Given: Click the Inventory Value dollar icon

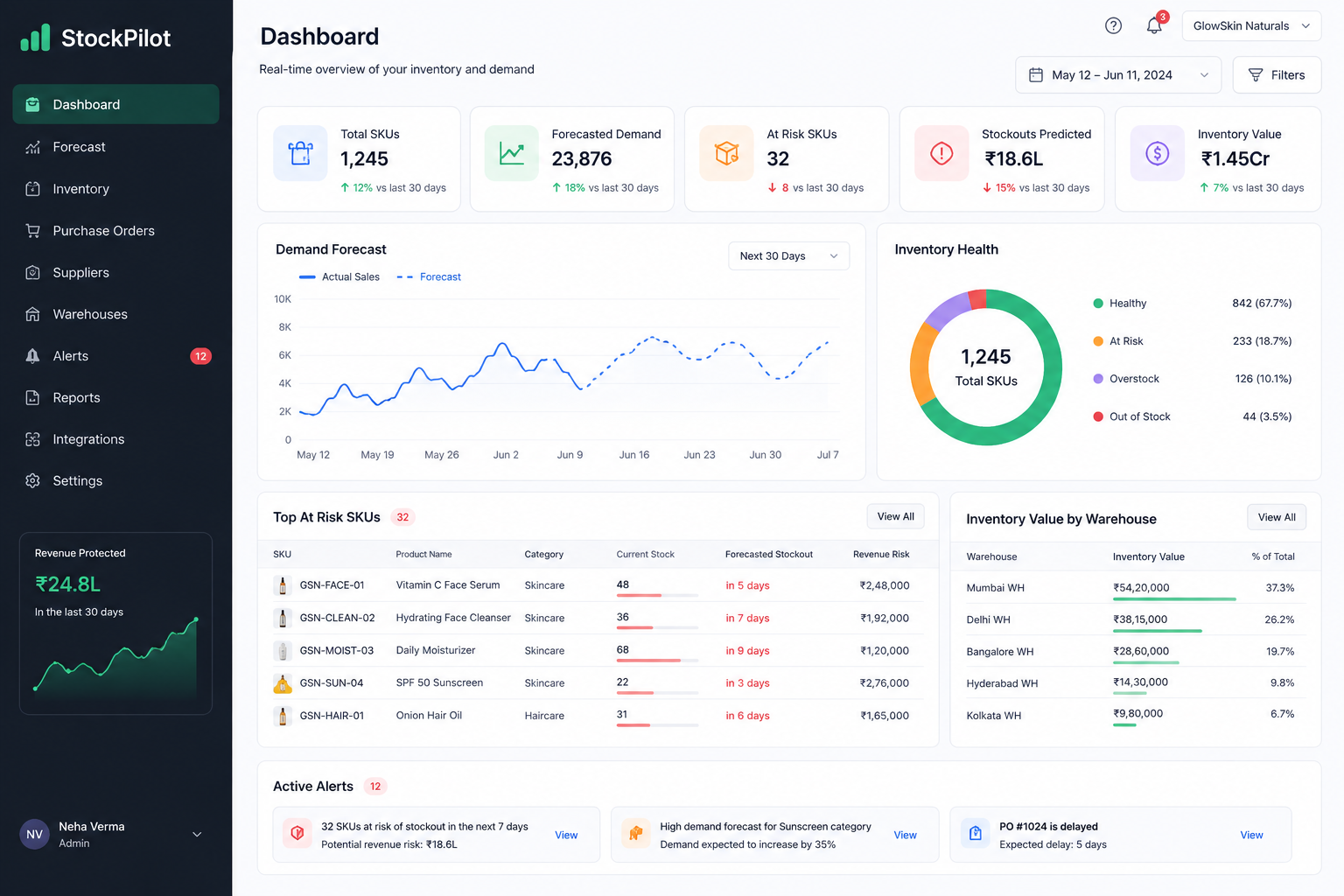Looking at the screenshot, I should click(x=1158, y=153).
